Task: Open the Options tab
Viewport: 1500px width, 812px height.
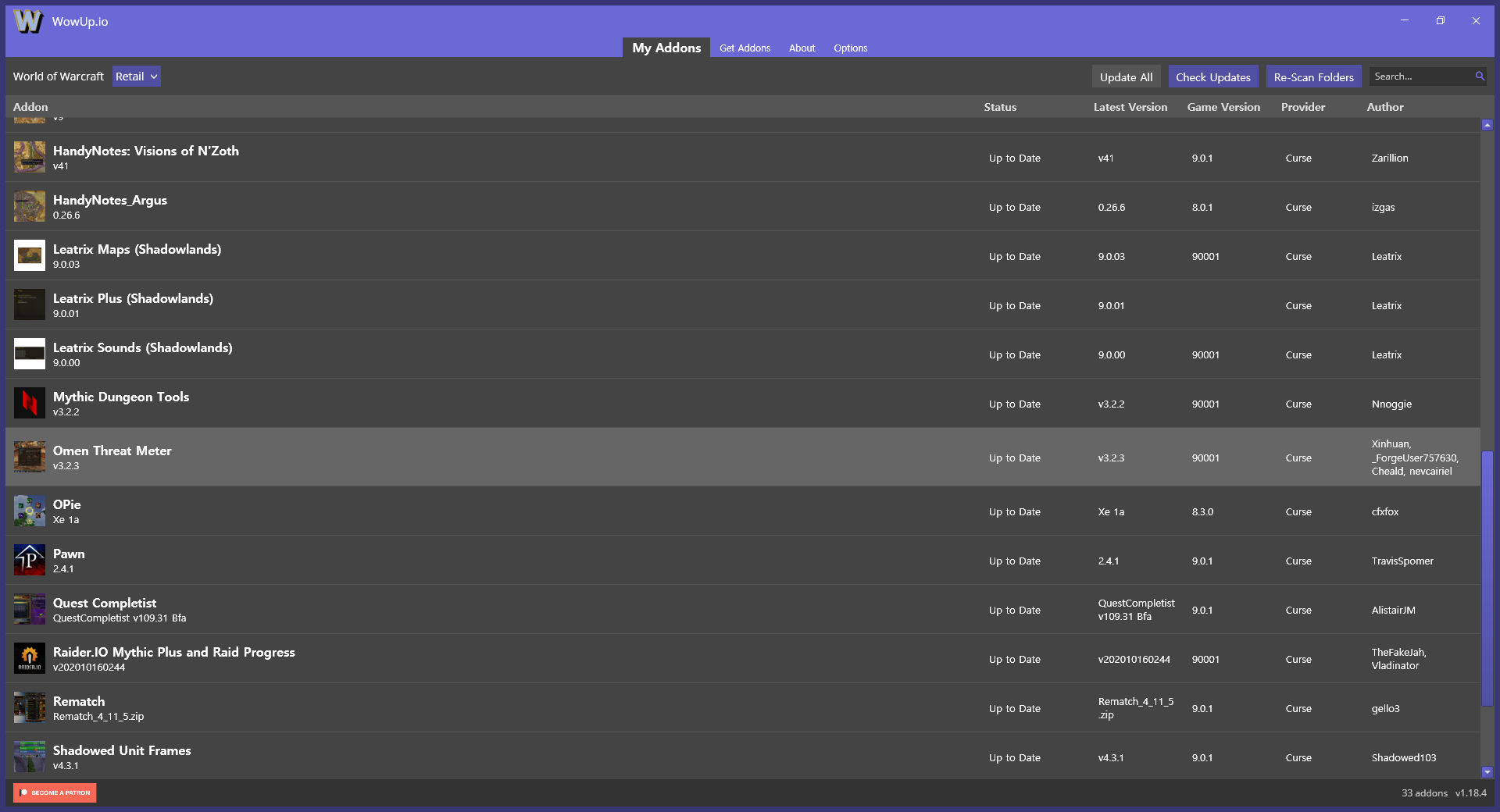Action: (850, 48)
